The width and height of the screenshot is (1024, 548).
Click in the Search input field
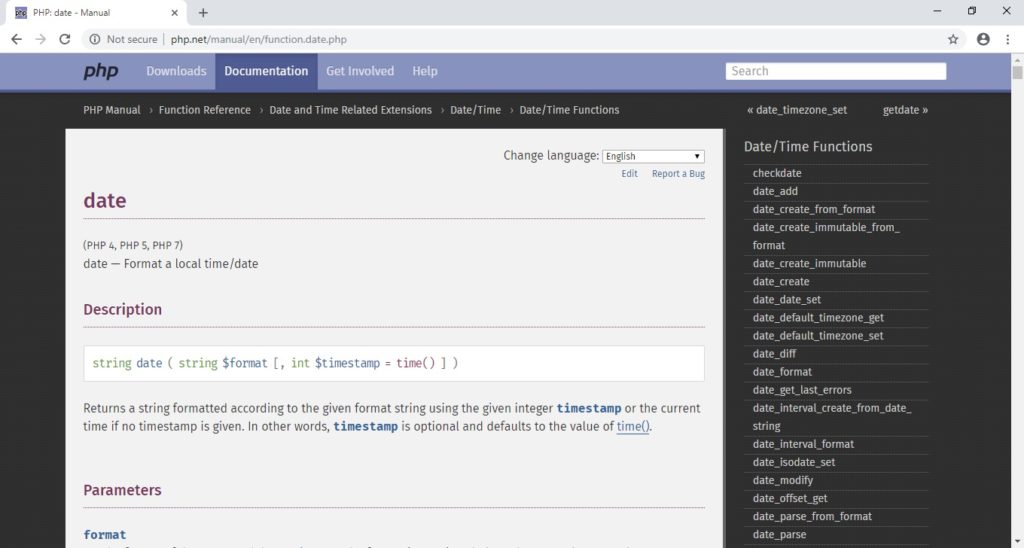pyautogui.click(x=835, y=71)
